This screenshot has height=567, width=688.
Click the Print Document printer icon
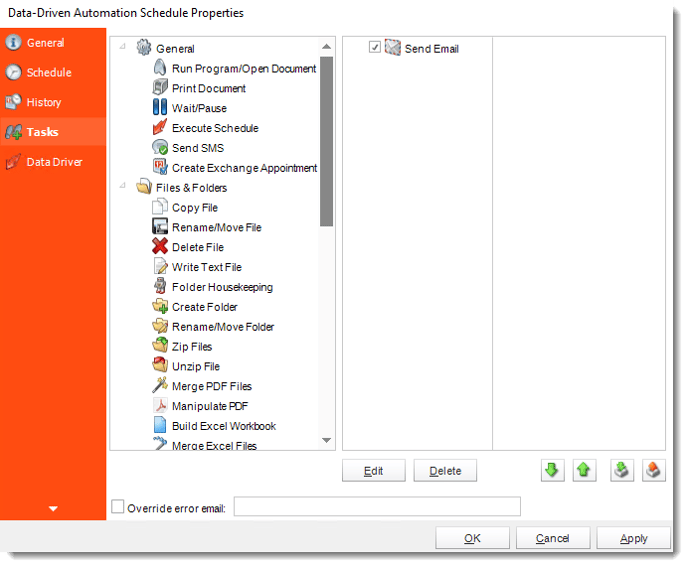pyautogui.click(x=160, y=87)
